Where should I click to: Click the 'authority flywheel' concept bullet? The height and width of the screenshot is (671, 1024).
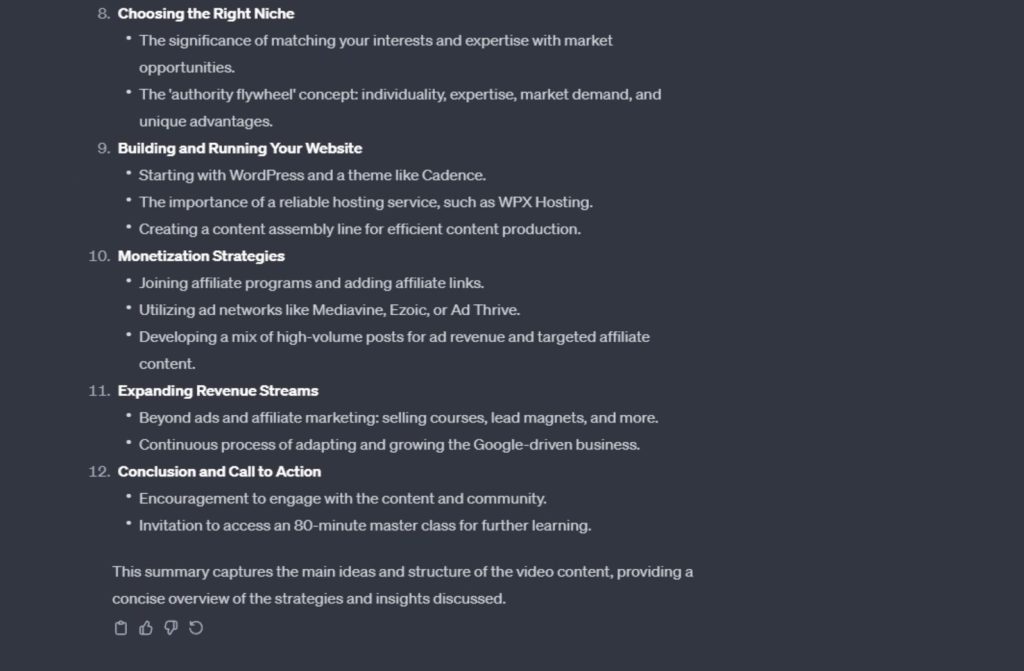[400, 95]
